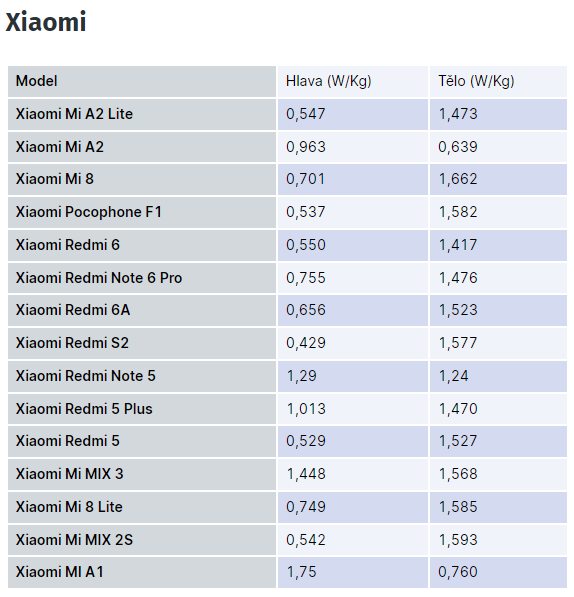Click Xiaomi Mi A2 model cell

click(142, 147)
